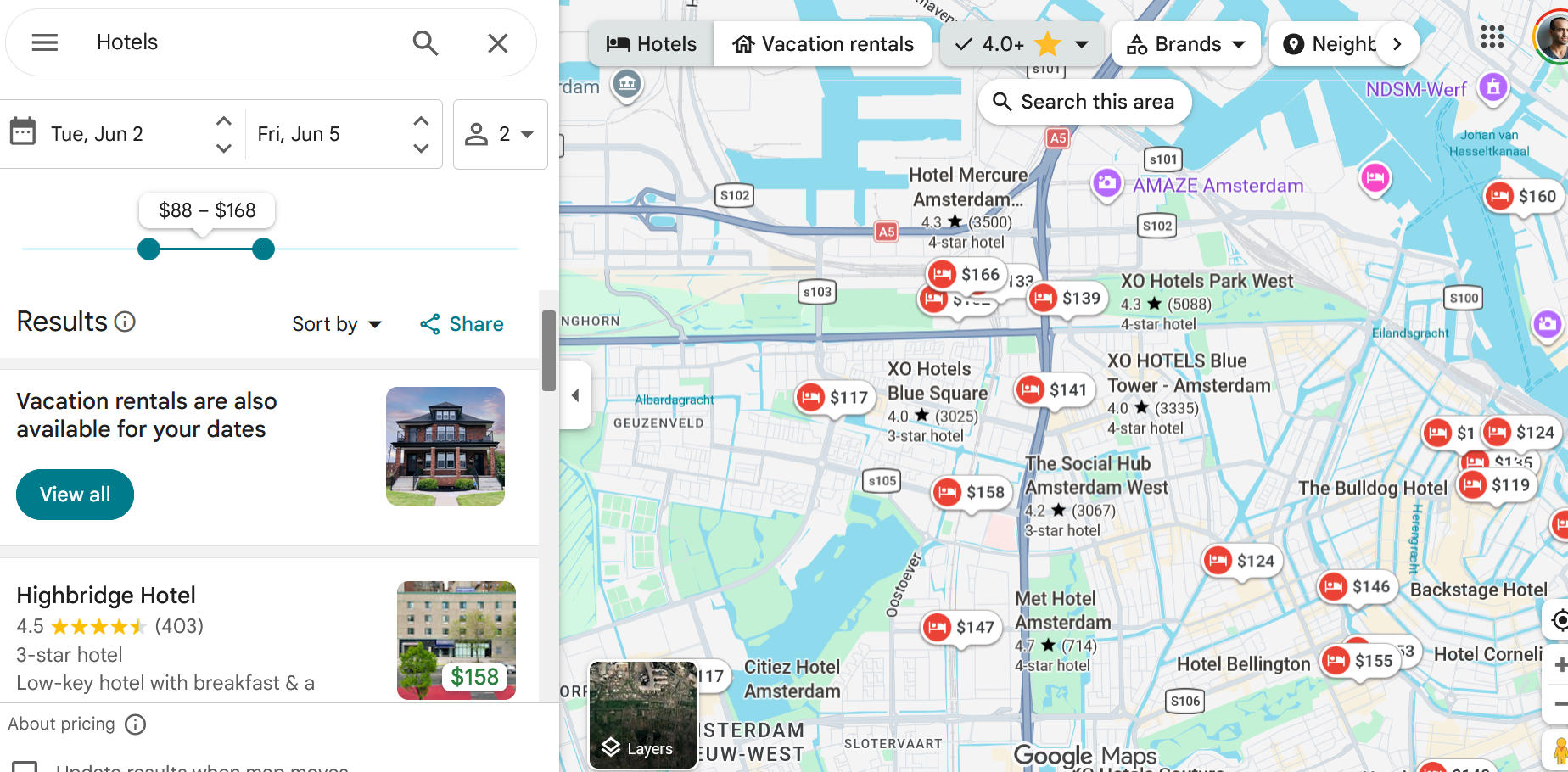Search this area on the map
Viewport: 1568px width, 772px height.
(1084, 102)
